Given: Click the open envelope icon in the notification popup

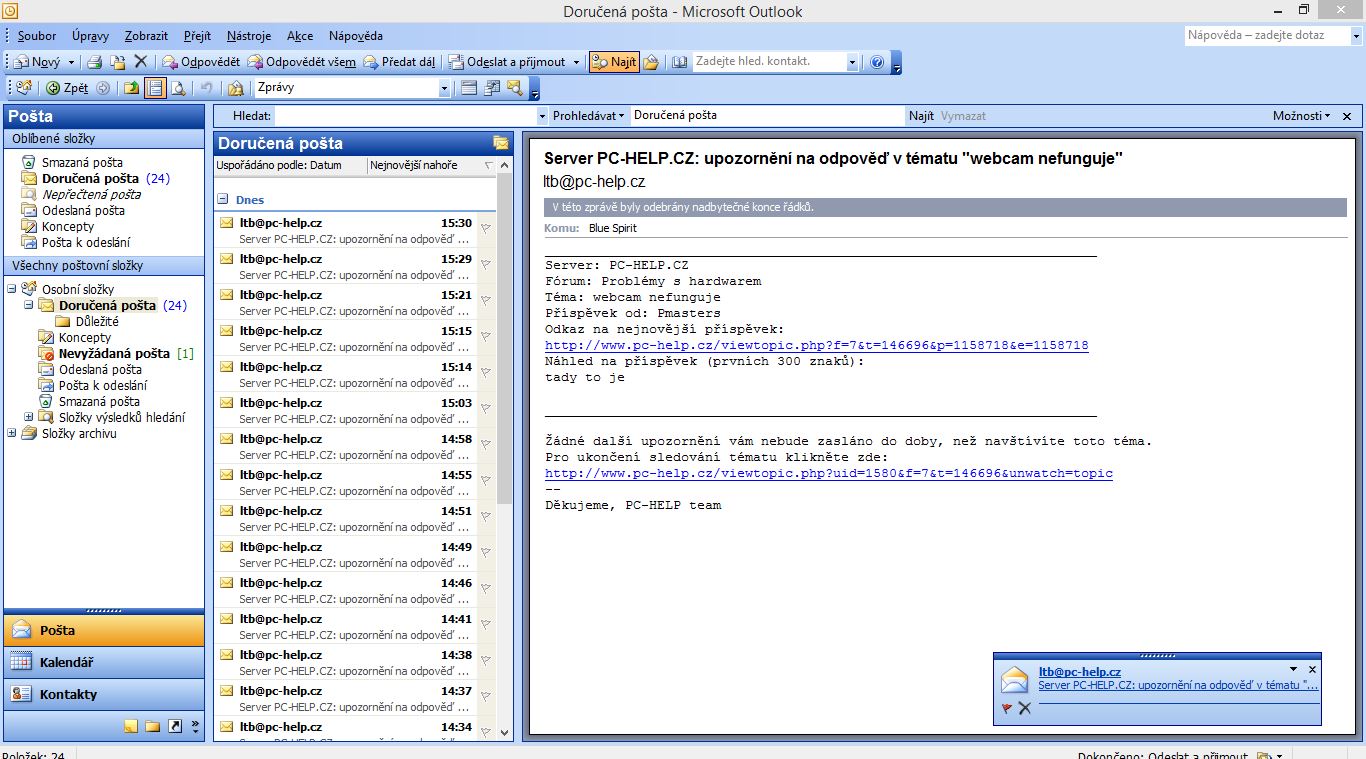Looking at the screenshot, I should click(1015, 679).
